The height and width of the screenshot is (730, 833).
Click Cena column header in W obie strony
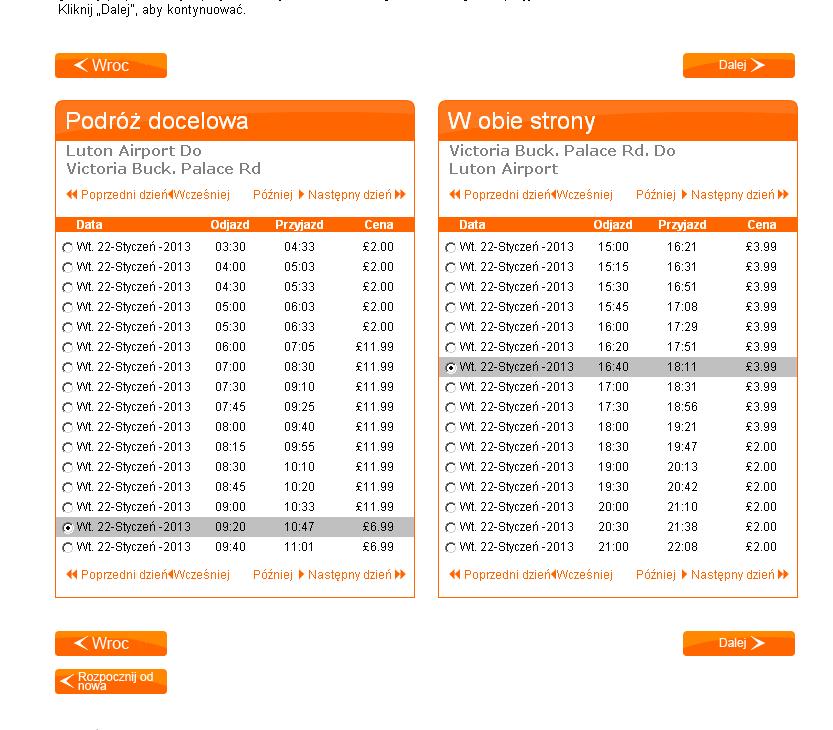762,225
